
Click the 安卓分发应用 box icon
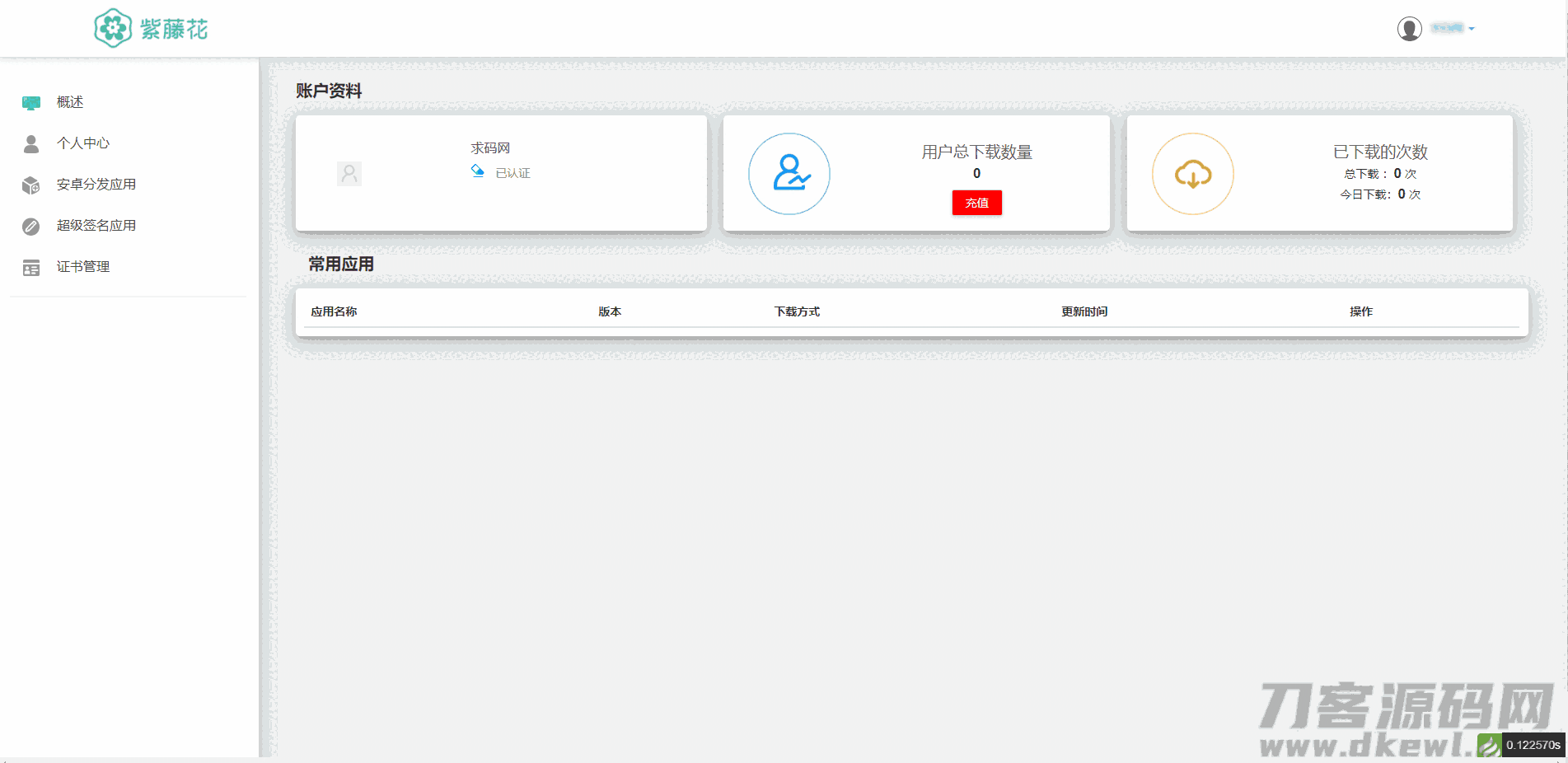[31, 185]
